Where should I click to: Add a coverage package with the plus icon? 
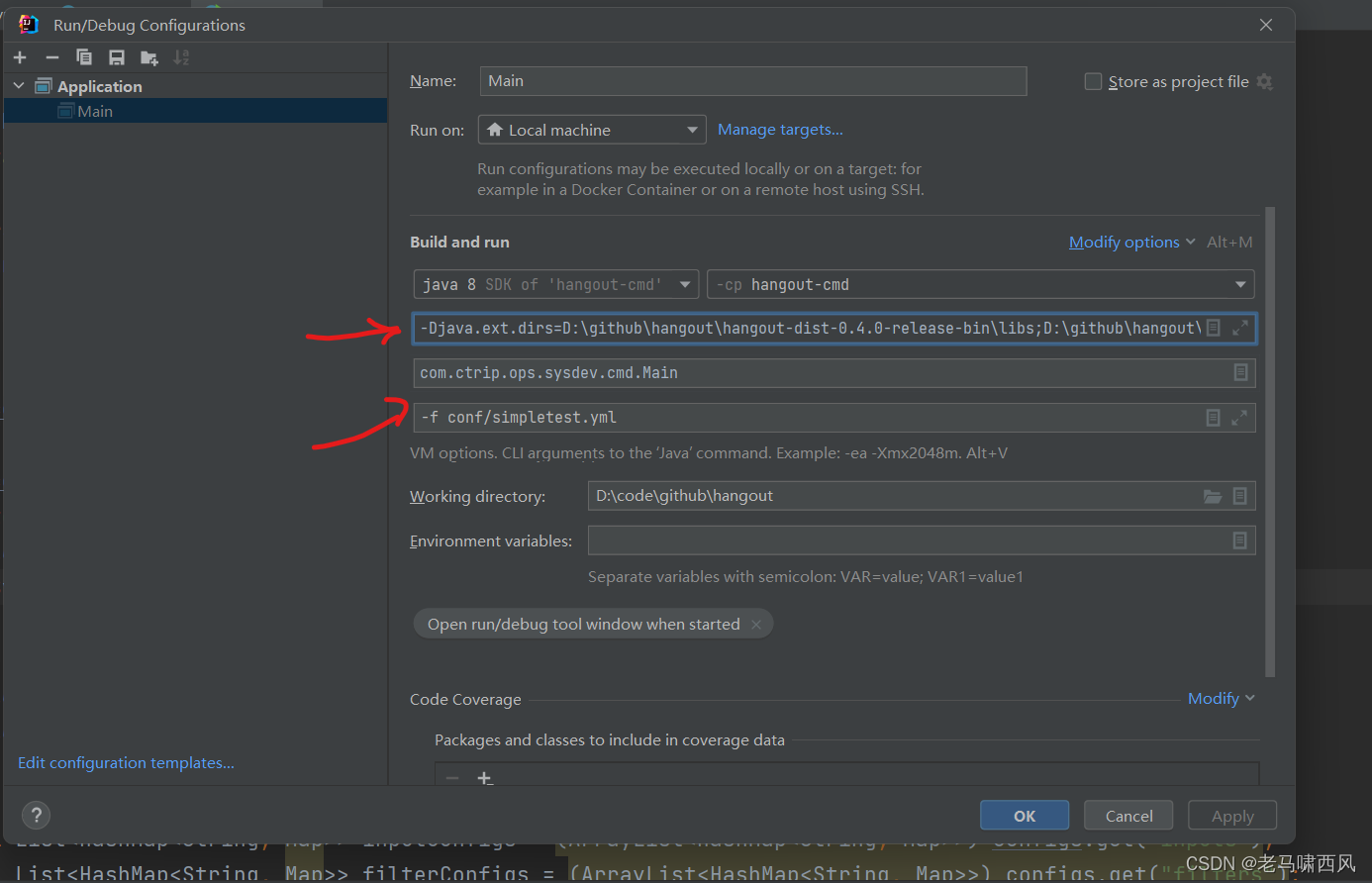485,778
